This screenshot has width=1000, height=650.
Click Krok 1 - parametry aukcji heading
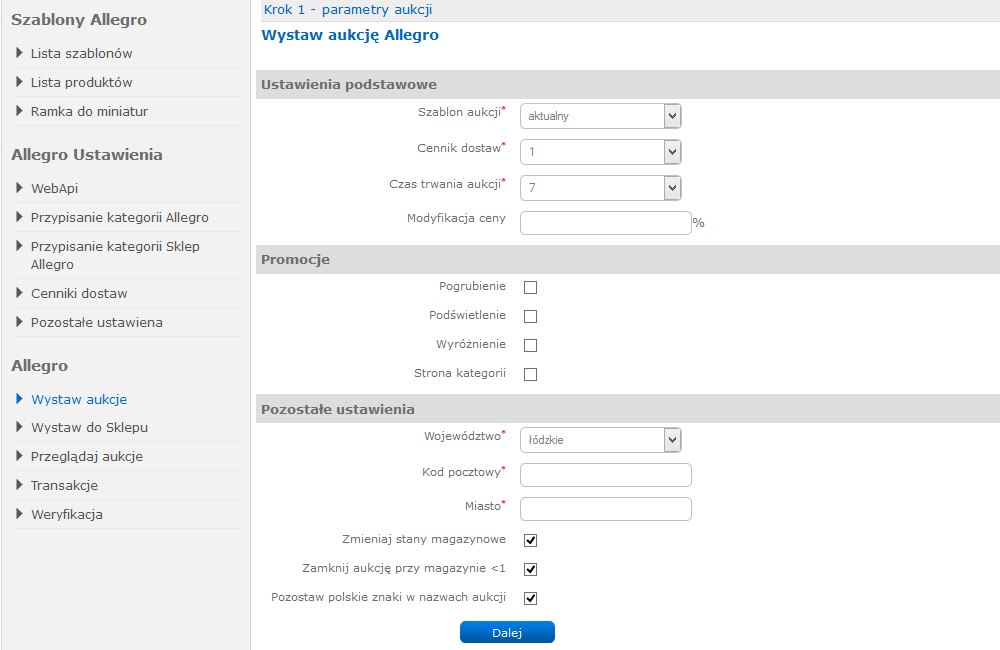(348, 10)
